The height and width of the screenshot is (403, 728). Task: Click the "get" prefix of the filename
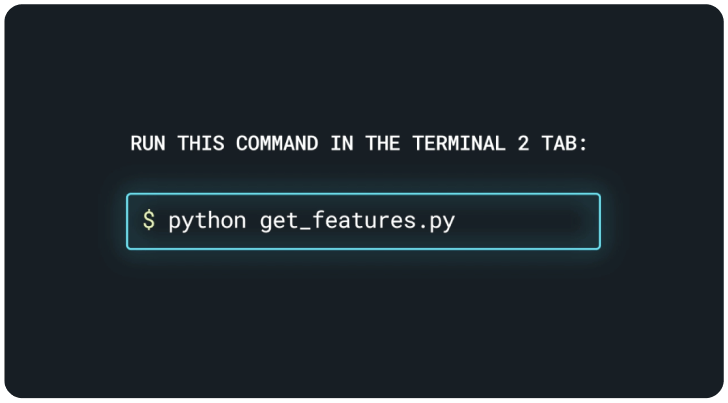(277, 220)
